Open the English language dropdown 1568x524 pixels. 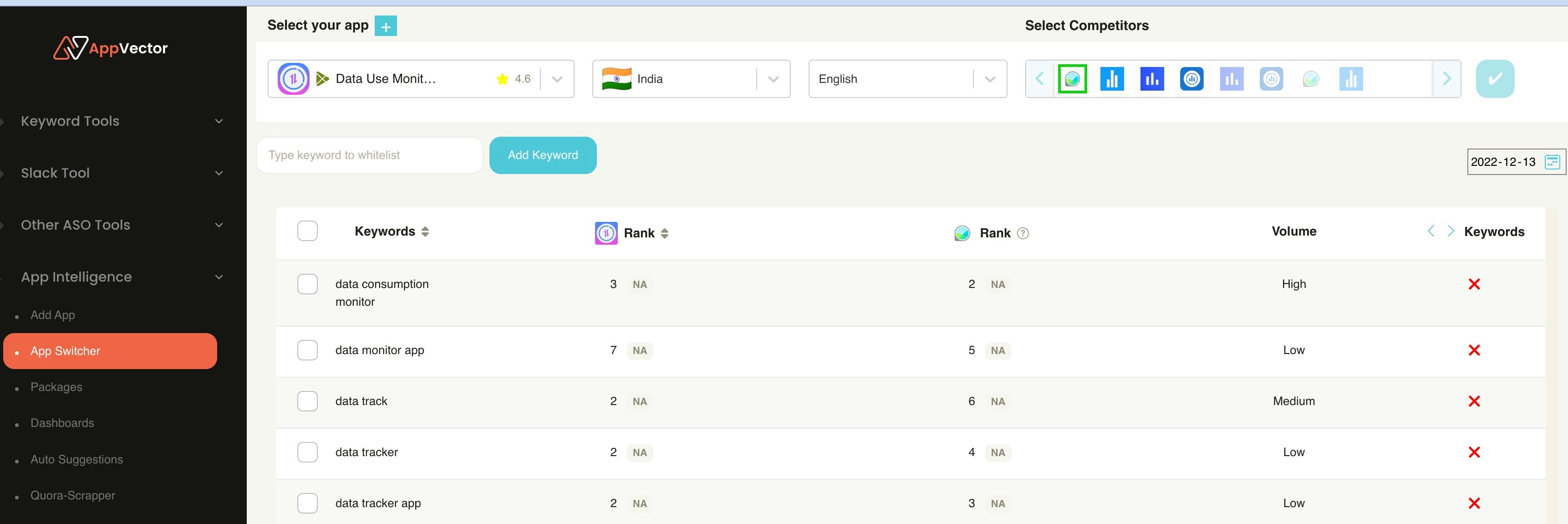pyautogui.click(x=907, y=78)
